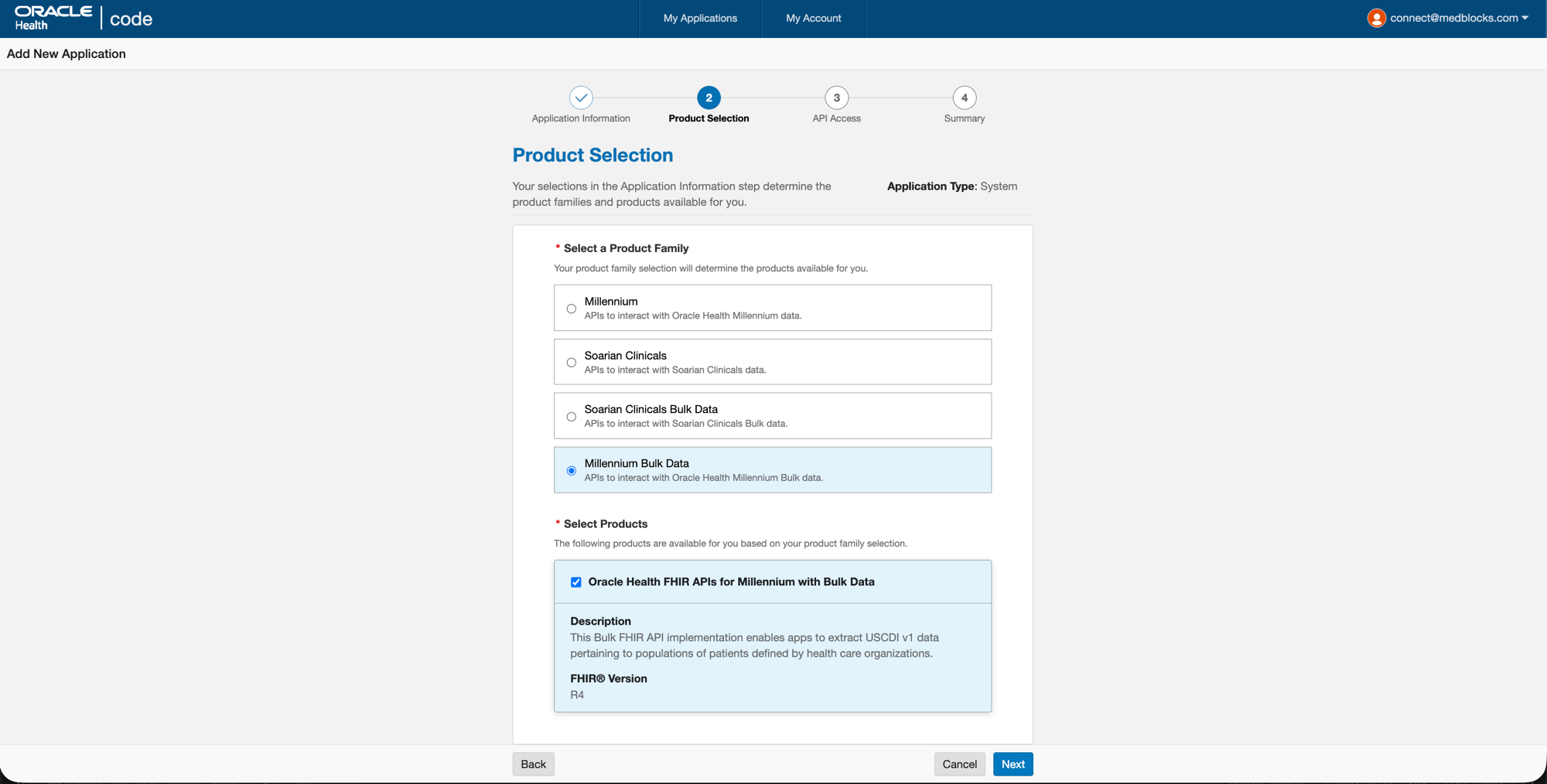Click the 'R4' version value
Viewport: 1547px width, 784px height.
577,695
